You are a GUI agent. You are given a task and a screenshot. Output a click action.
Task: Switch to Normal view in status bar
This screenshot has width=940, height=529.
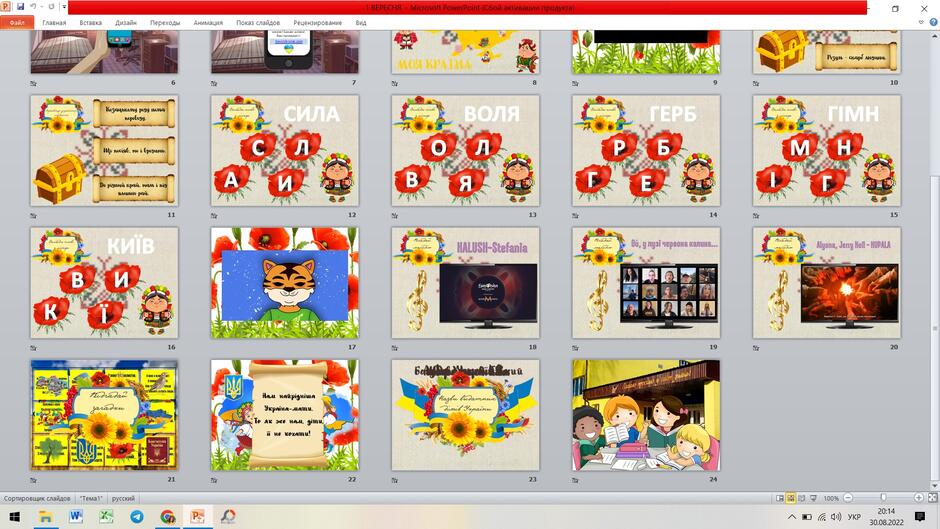[x=780, y=498]
